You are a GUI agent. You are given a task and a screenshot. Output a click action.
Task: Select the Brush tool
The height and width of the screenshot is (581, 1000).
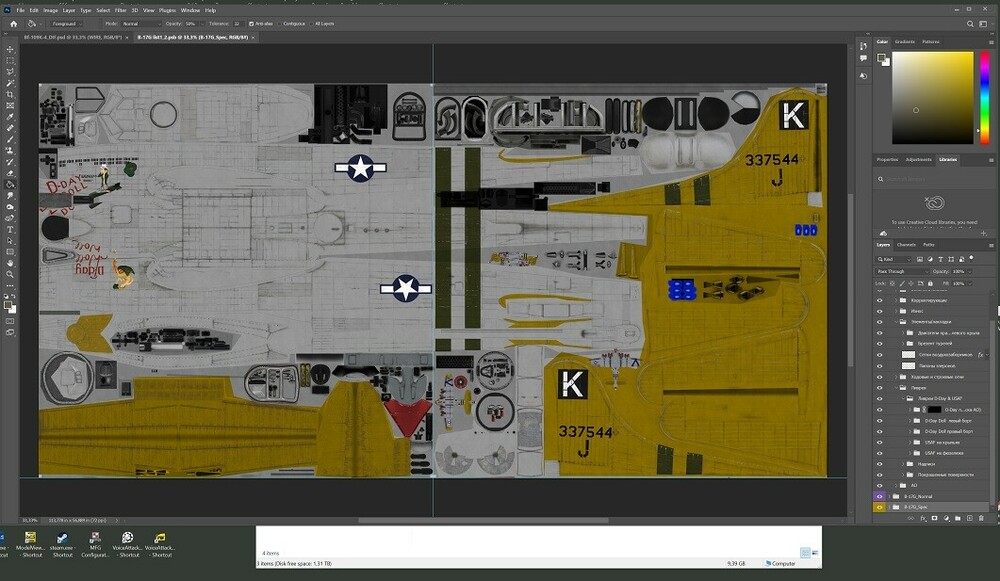[x=9, y=139]
